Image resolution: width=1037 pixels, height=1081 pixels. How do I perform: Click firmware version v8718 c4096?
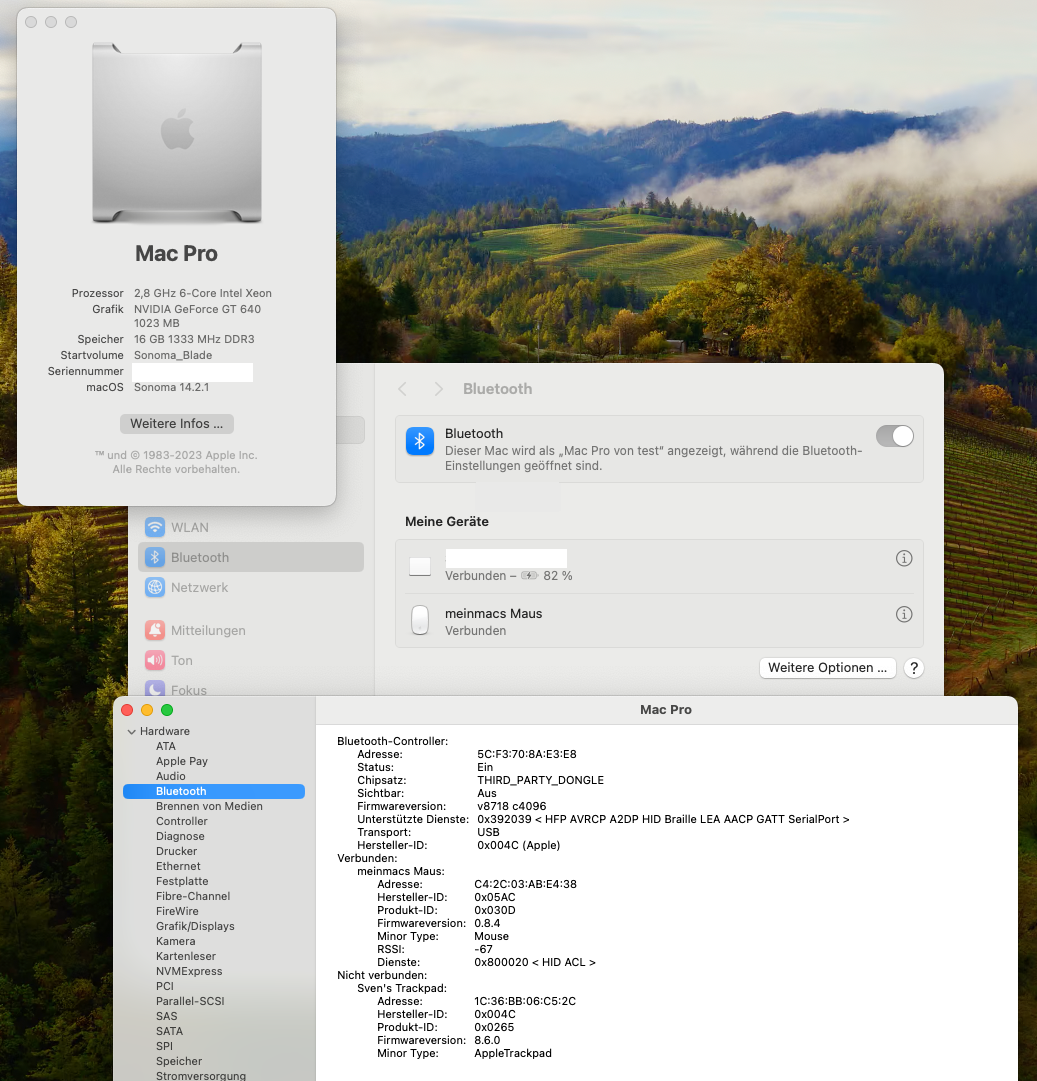pyautogui.click(x=512, y=807)
